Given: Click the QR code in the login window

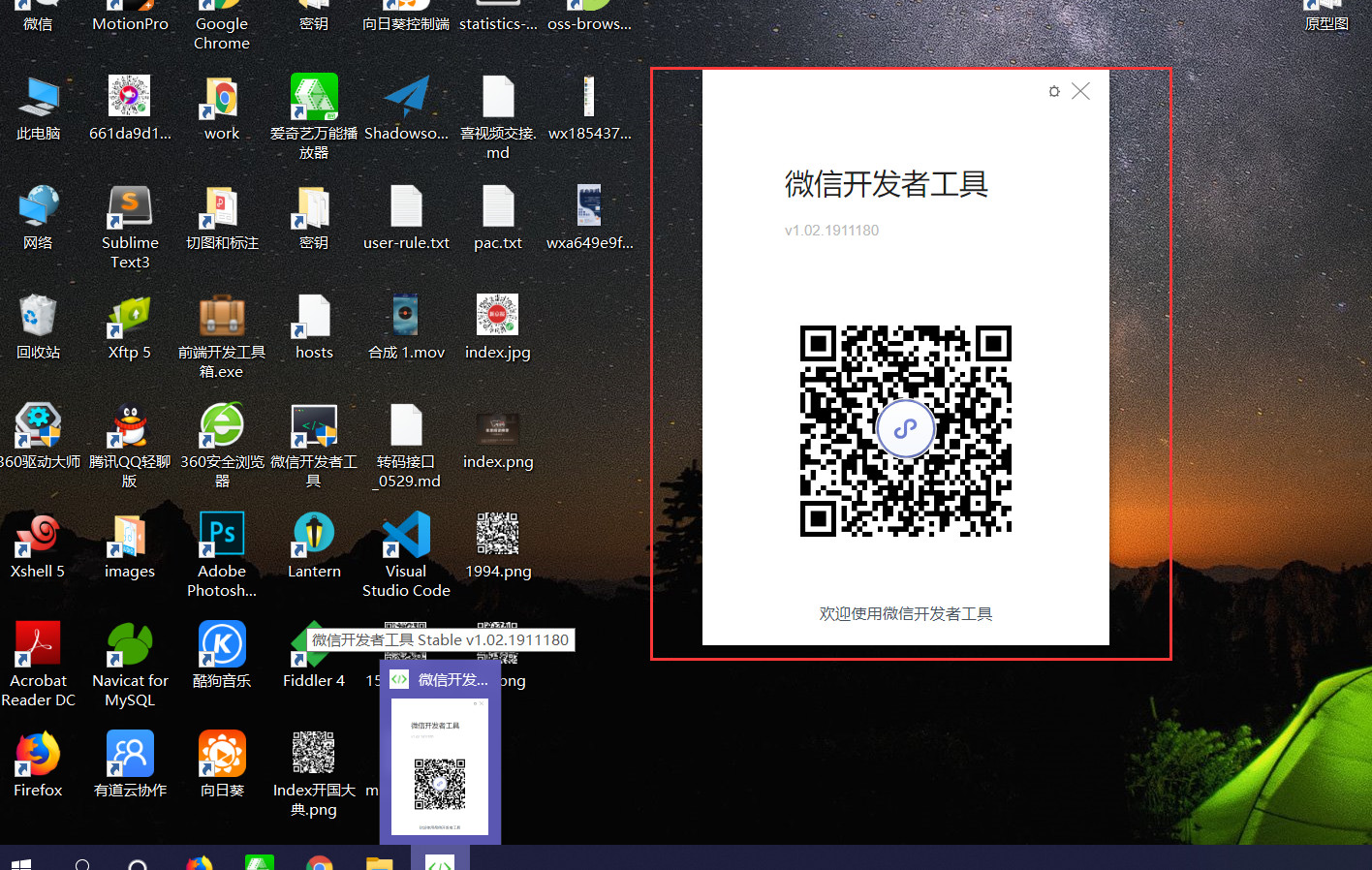Looking at the screenshot, I should click(906, 431).
